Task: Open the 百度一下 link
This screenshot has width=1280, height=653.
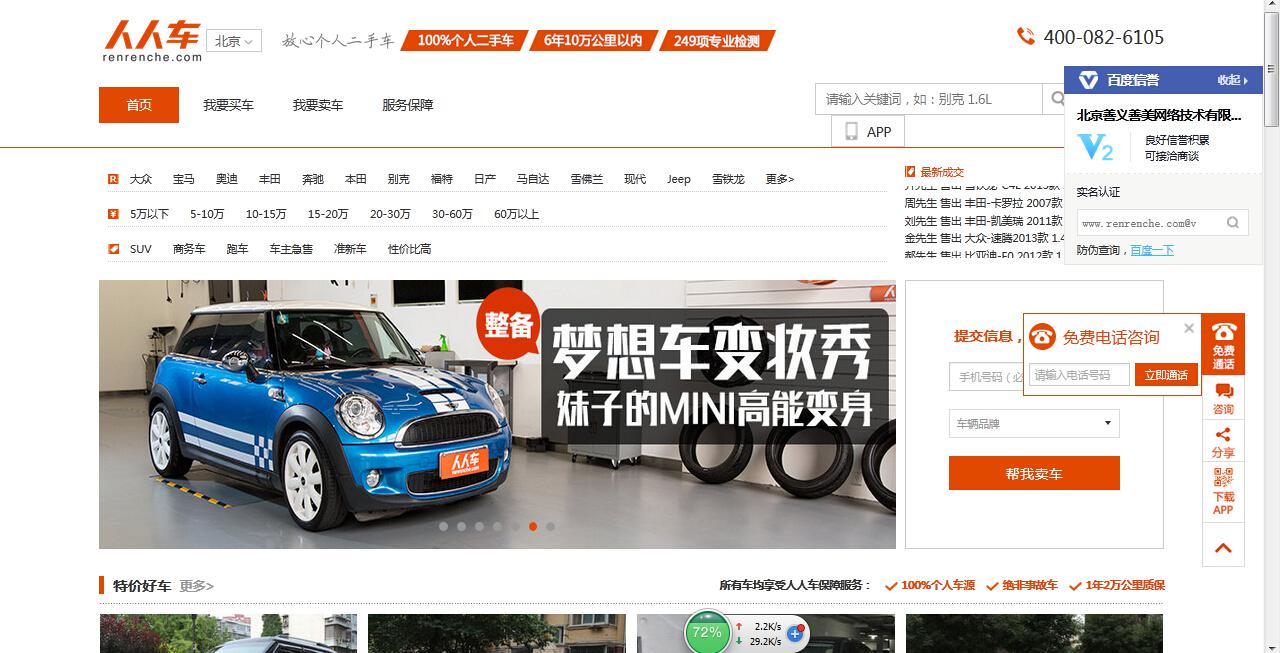Action: pyautogui.click(x=1152, y=250)
